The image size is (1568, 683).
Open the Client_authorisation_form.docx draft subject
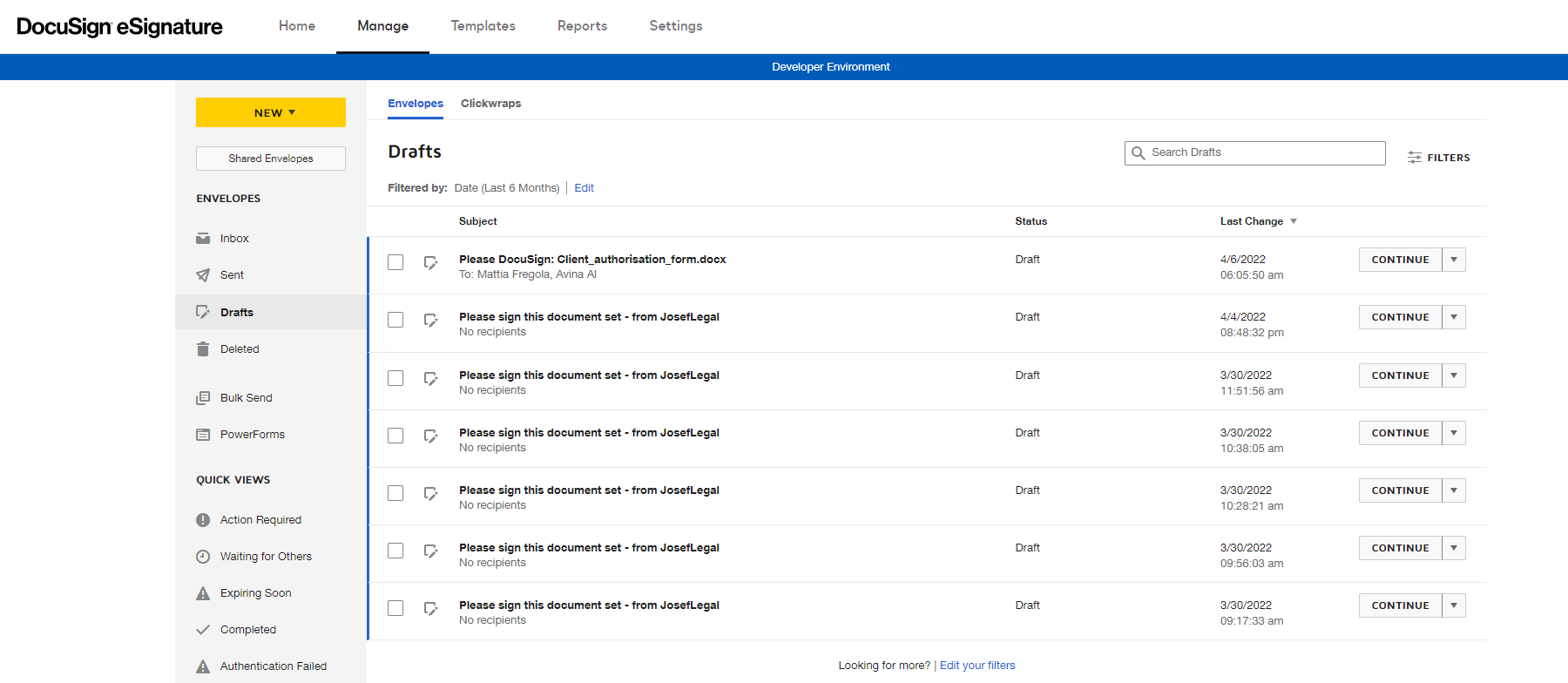(x=592, y=260)
